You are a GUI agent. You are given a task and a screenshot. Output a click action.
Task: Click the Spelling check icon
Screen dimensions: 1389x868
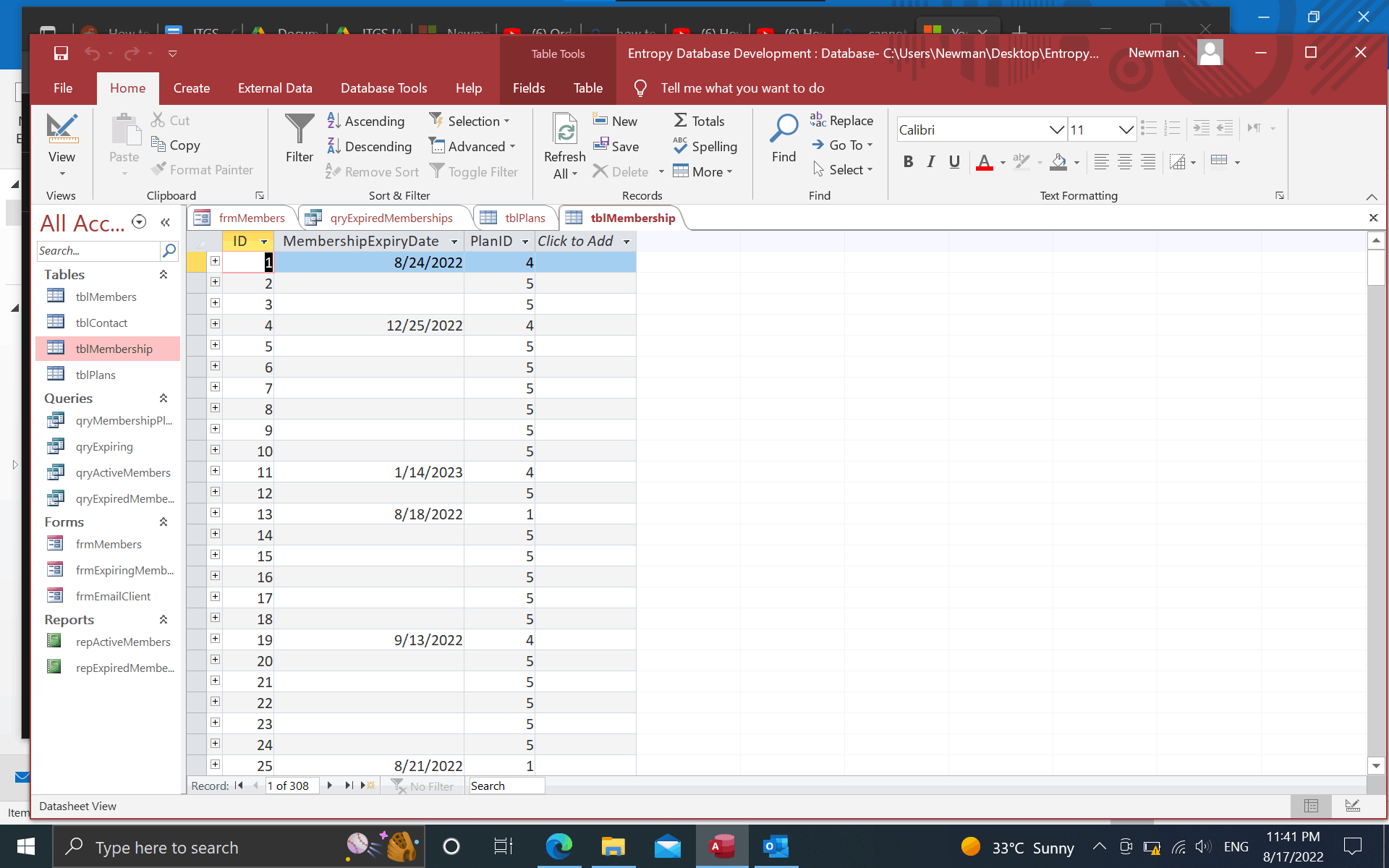[x=681, y=146]
